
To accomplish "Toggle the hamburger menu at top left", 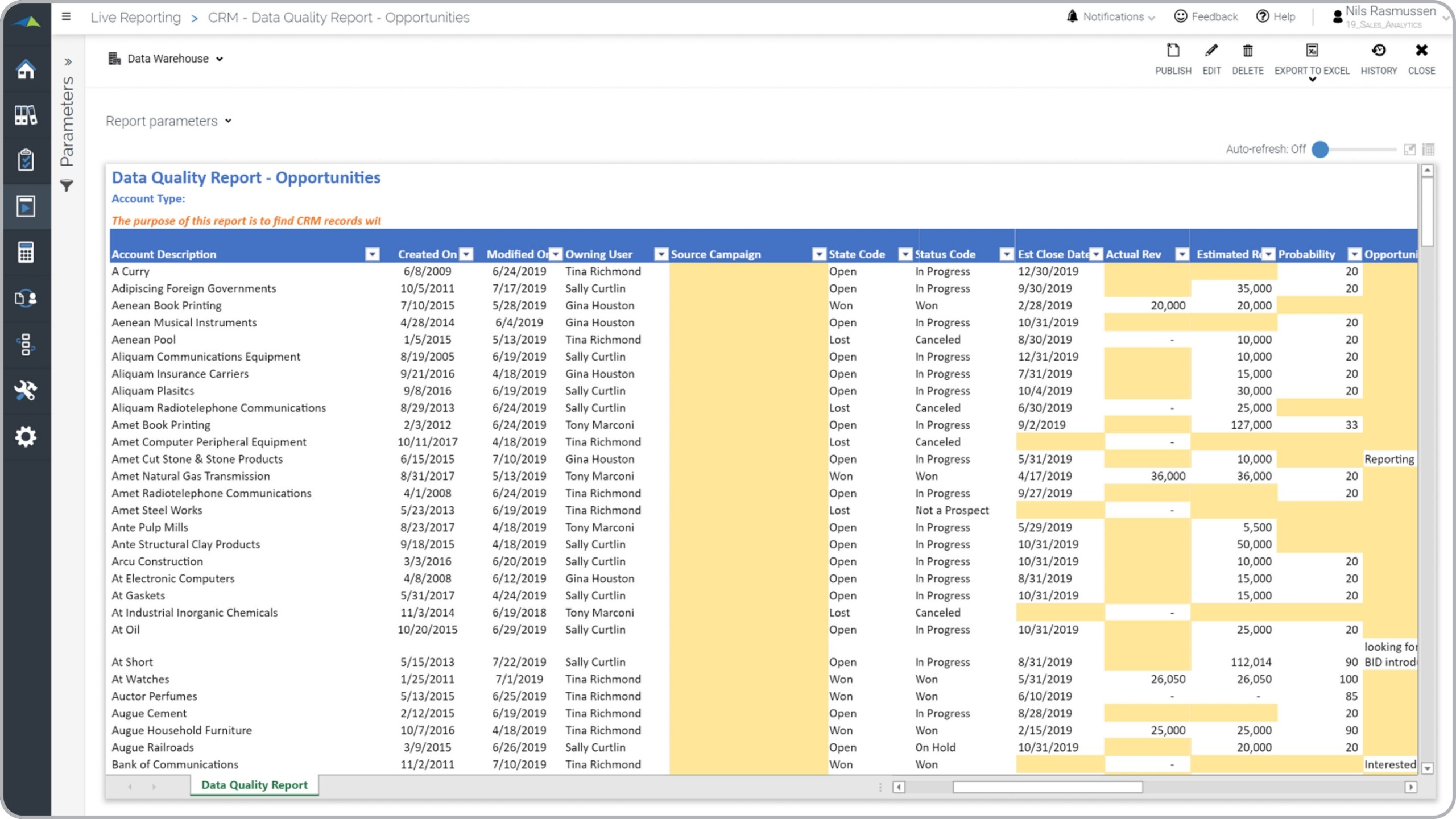I will click(67, 16).
